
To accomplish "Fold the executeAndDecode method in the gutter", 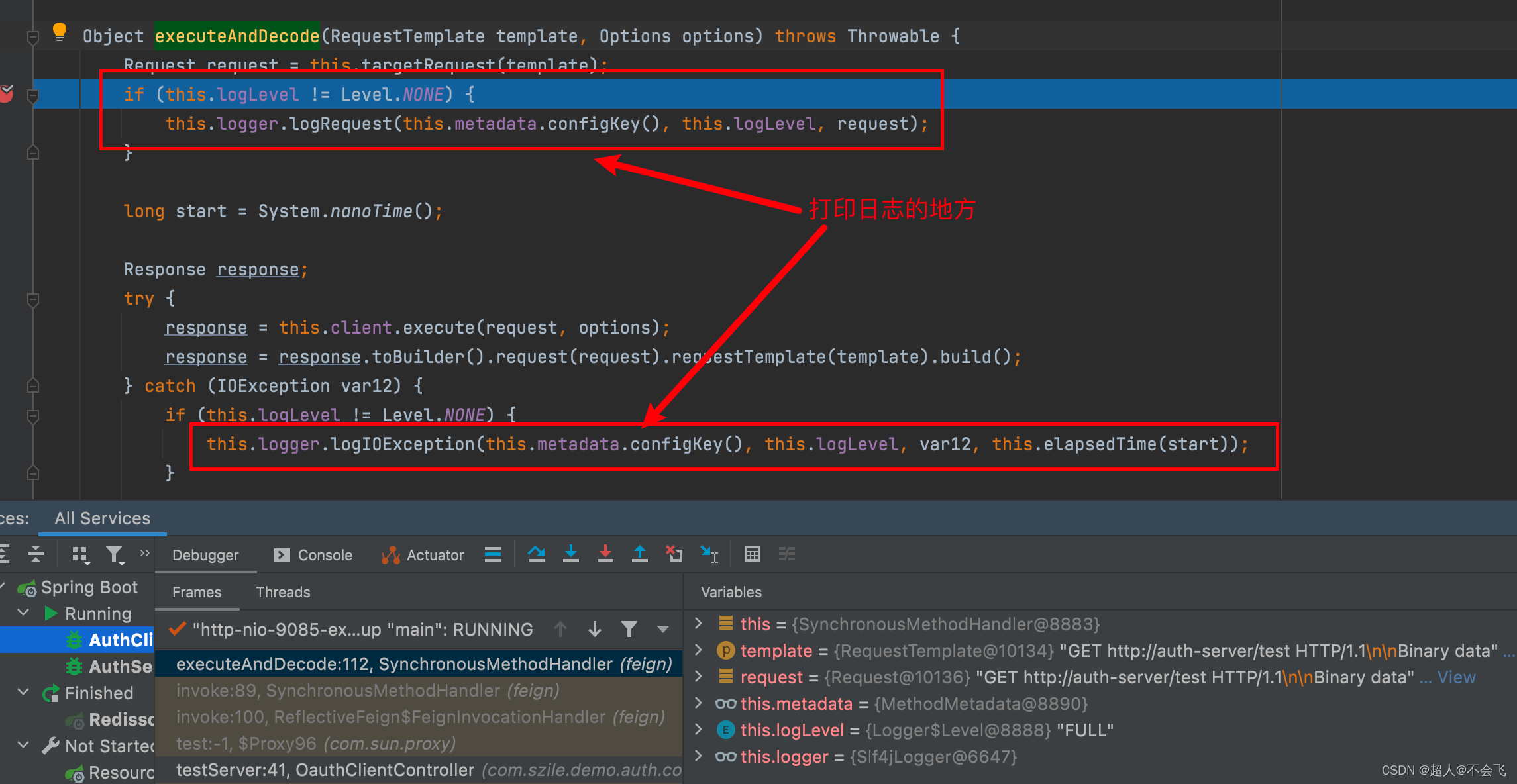I will (x=32, y=37).
